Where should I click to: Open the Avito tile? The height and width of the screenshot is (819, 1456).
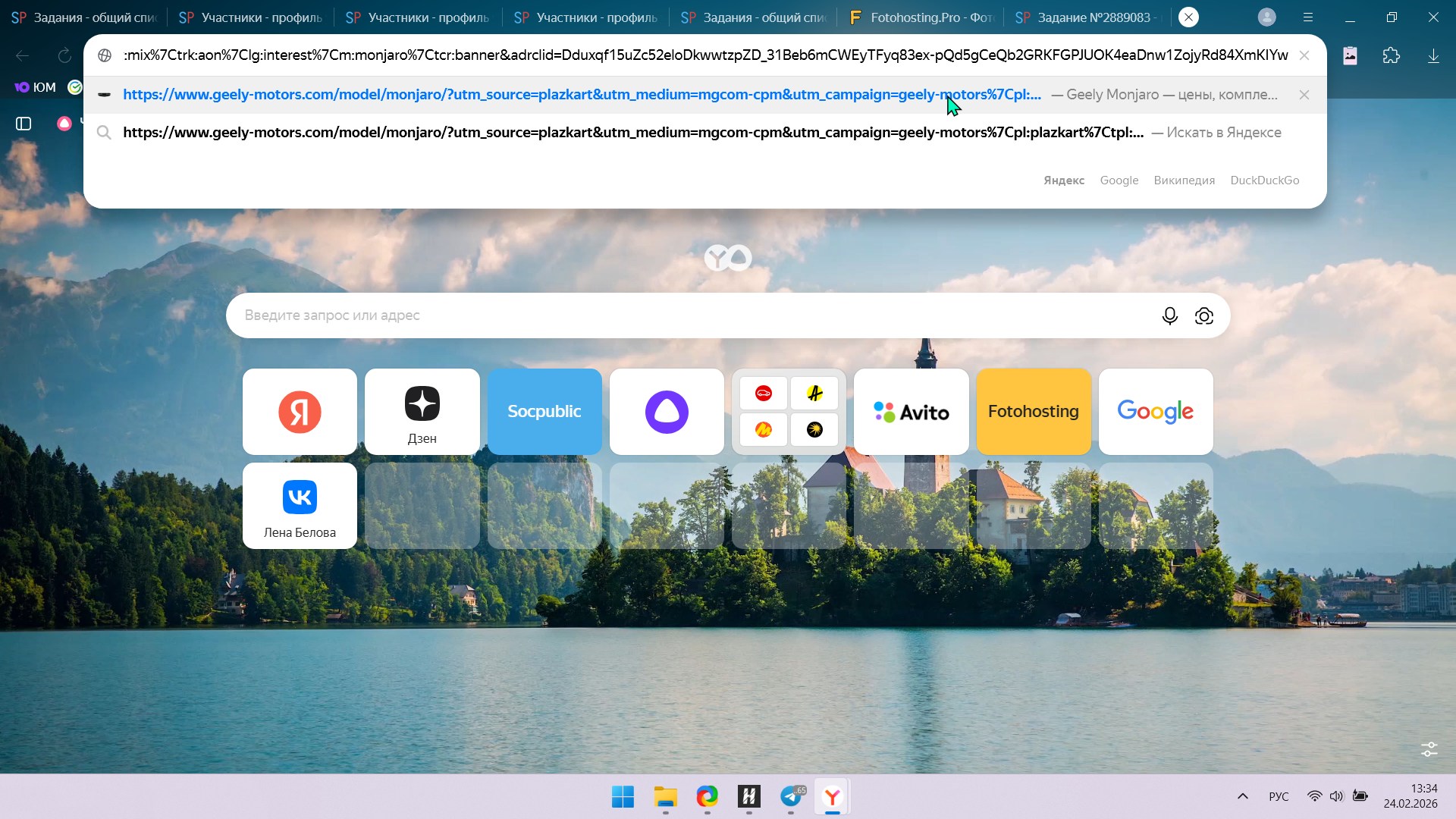pos(911,412)
